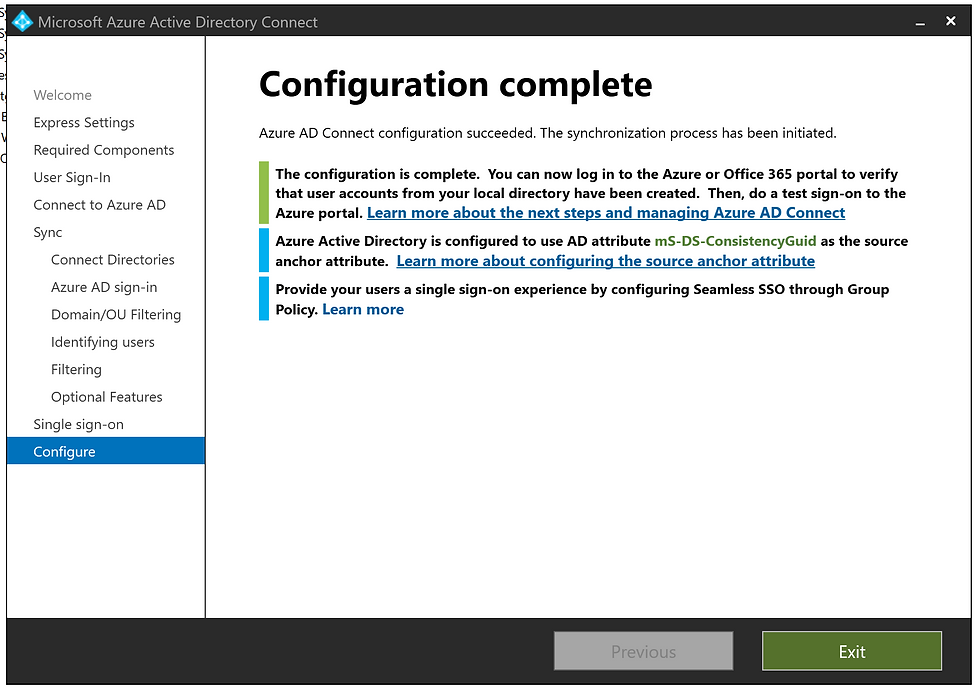This screenshot has height=698, width=980.
Task: Close the Azure AD Connect wizard window
Action: click(951, 21)
